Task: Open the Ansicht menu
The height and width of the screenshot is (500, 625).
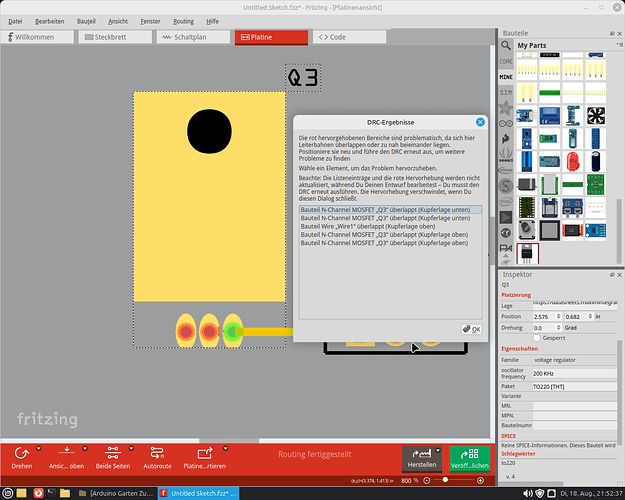Action: pyautogui.click(x=118, y=21)
